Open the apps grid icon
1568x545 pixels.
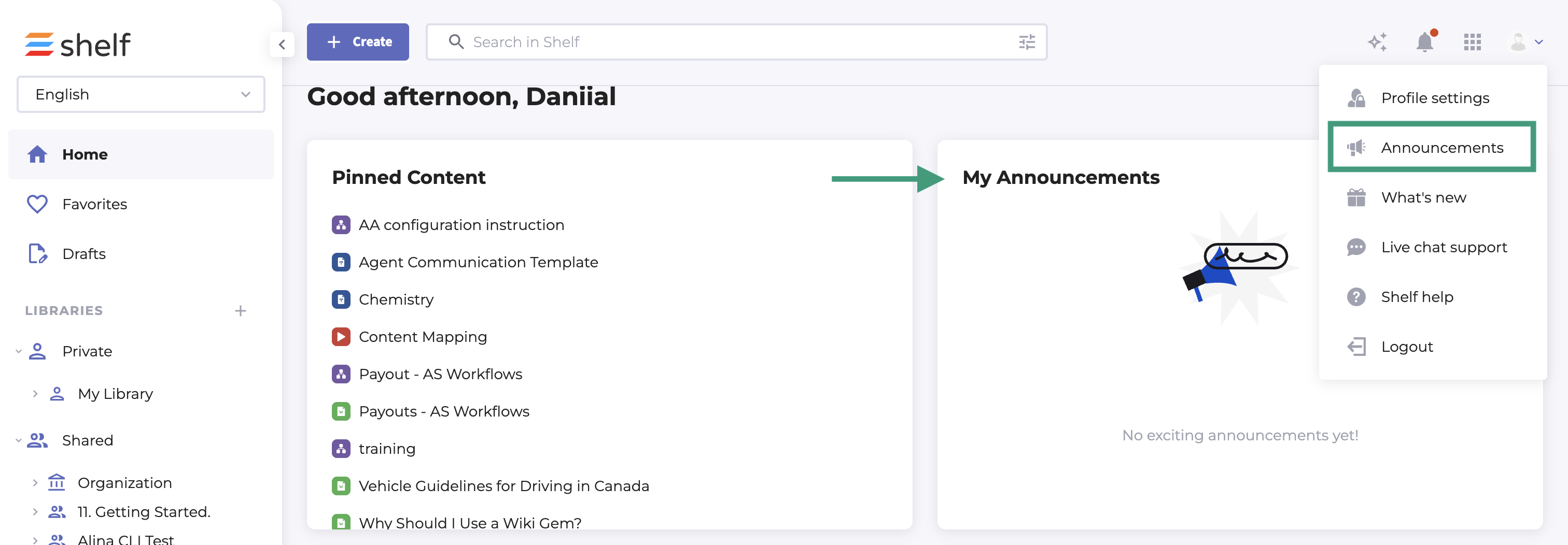(1472, 42)
